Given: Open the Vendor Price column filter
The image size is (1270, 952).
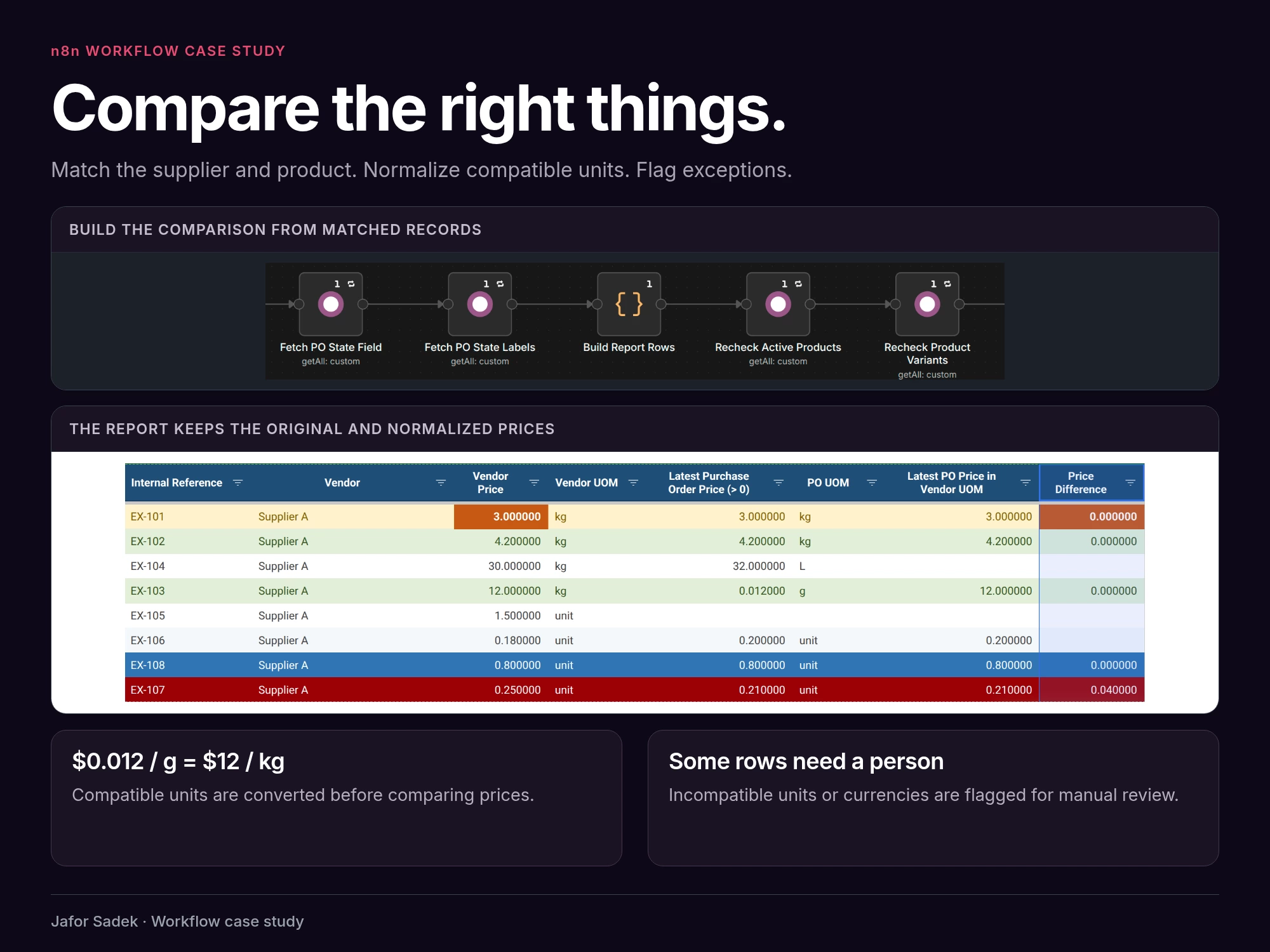Looking at the screenshot, I should click(534, 483).
